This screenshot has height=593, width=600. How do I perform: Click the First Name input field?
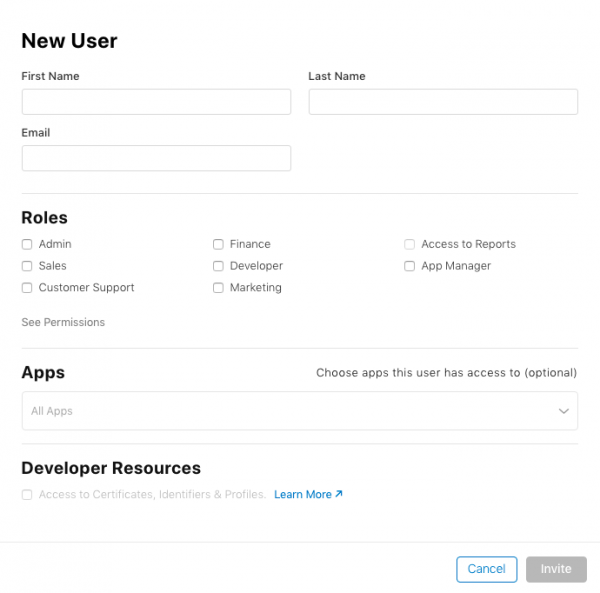[x=156, y=102]
